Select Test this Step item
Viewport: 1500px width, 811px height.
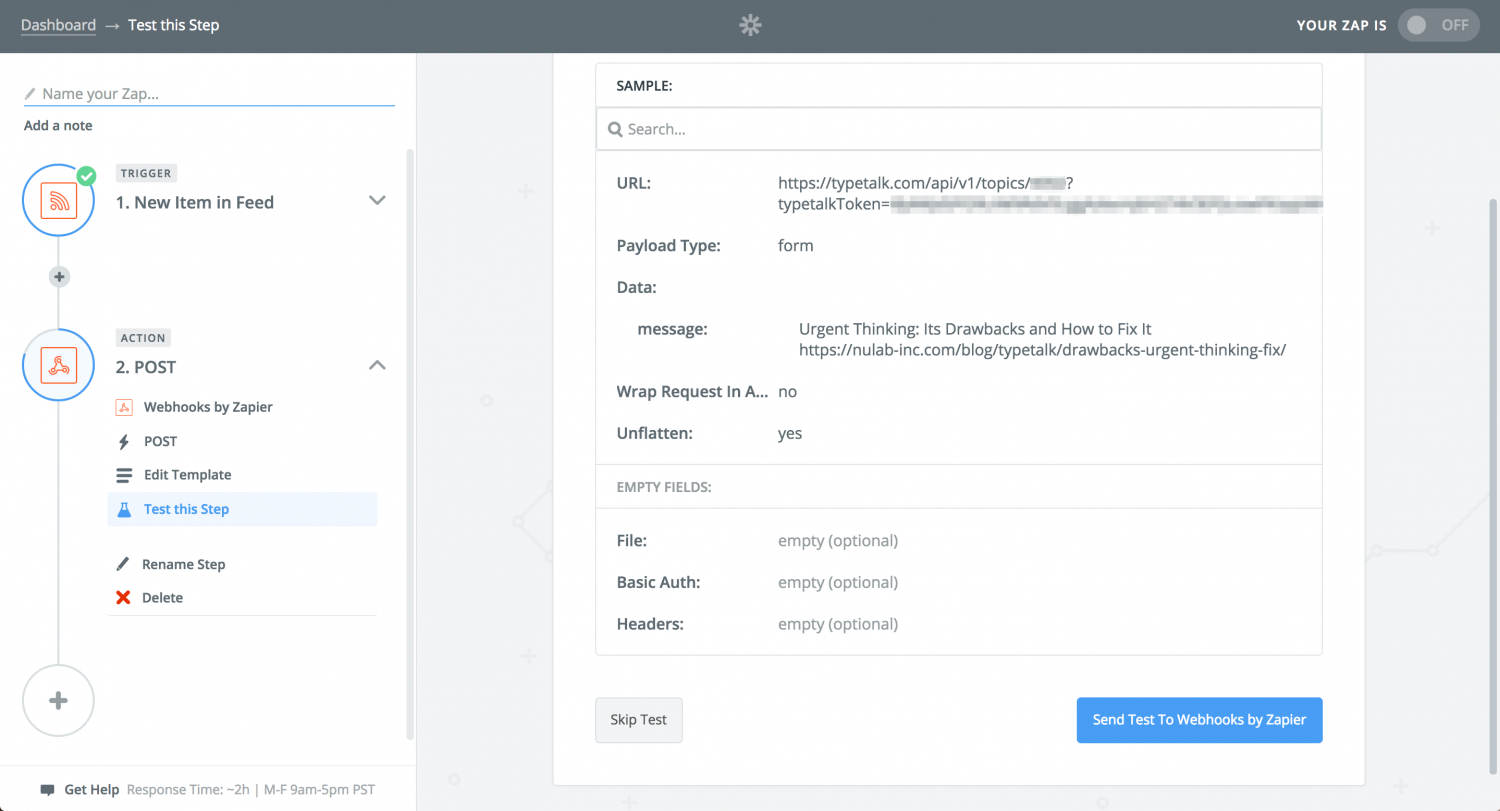coord(242,509)
